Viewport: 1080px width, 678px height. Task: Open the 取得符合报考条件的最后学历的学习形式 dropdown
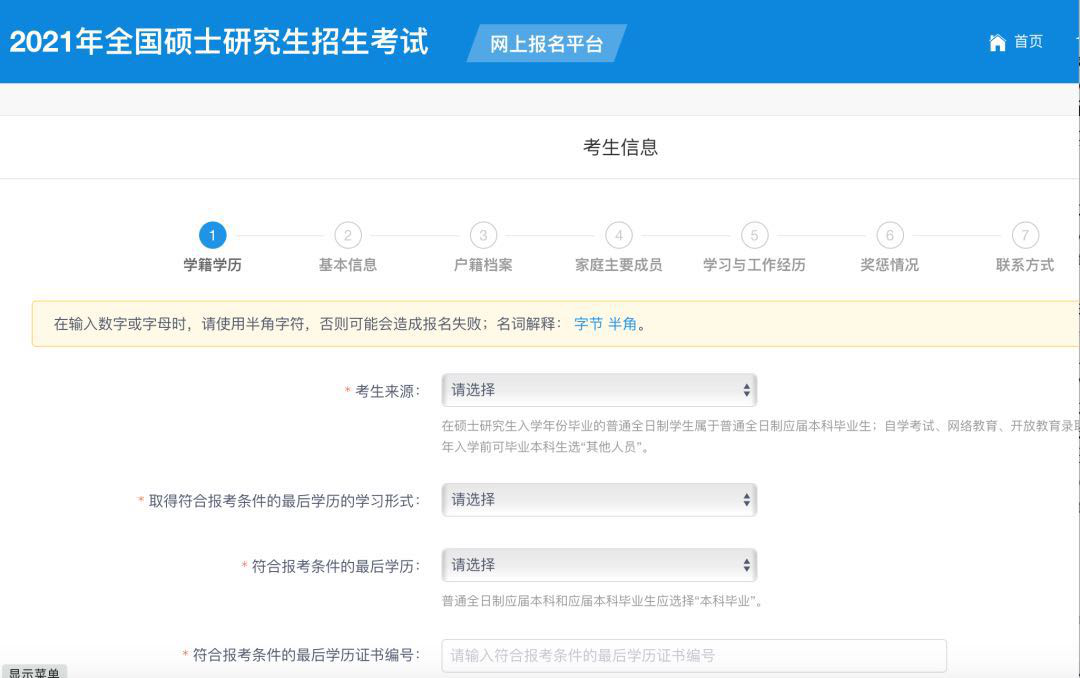(x=599, y=499)
